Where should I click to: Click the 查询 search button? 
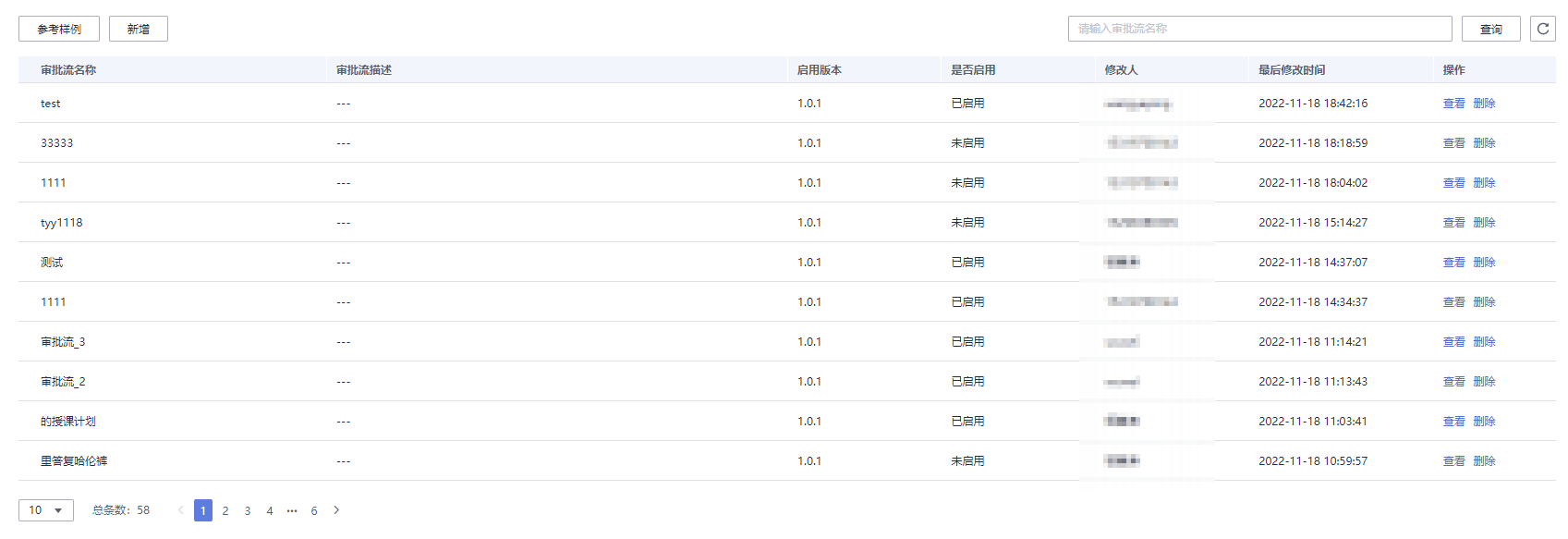click(x=1491, y=29)
